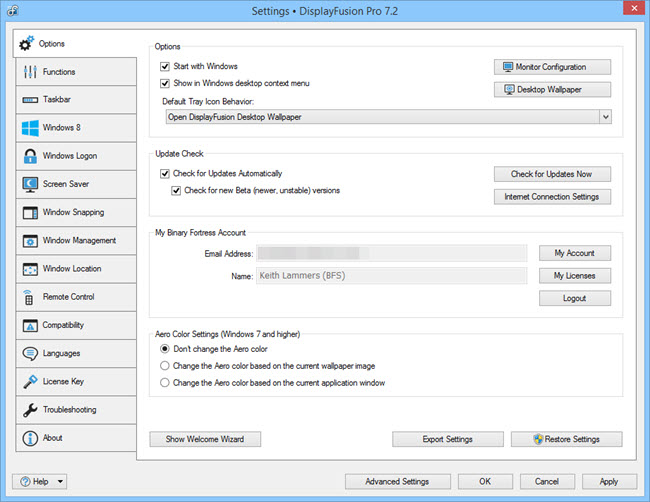Click the Window Snapping icon
This screenshot has width=650, height=502.
[30, 213]
